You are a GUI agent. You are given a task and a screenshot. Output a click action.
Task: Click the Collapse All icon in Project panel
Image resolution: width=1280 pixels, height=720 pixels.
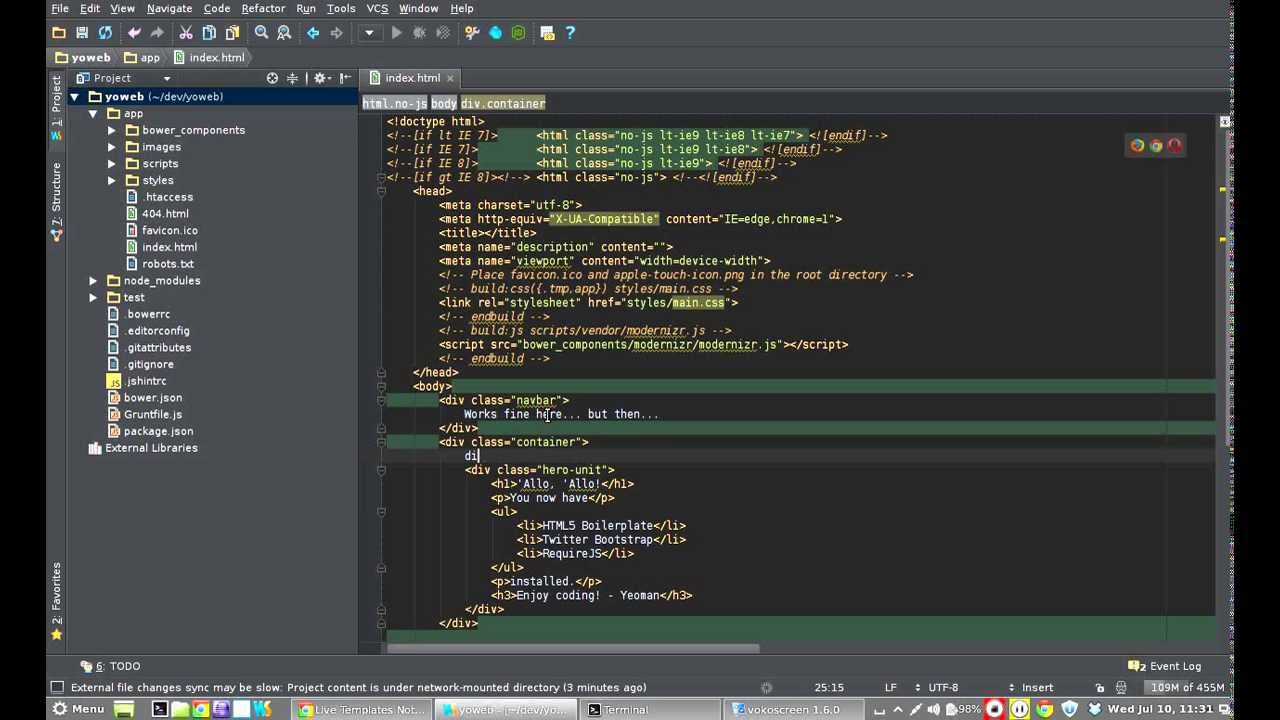(293, 78)
